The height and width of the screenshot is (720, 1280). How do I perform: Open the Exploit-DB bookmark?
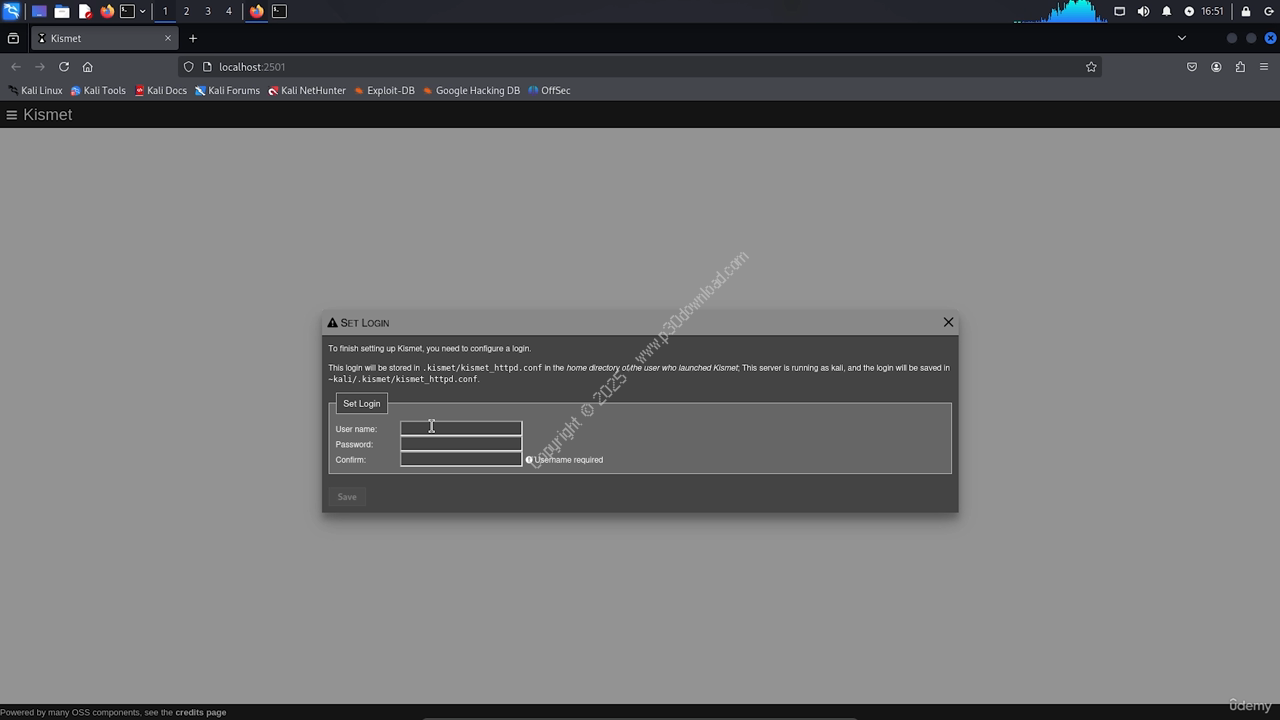(384, 90)
